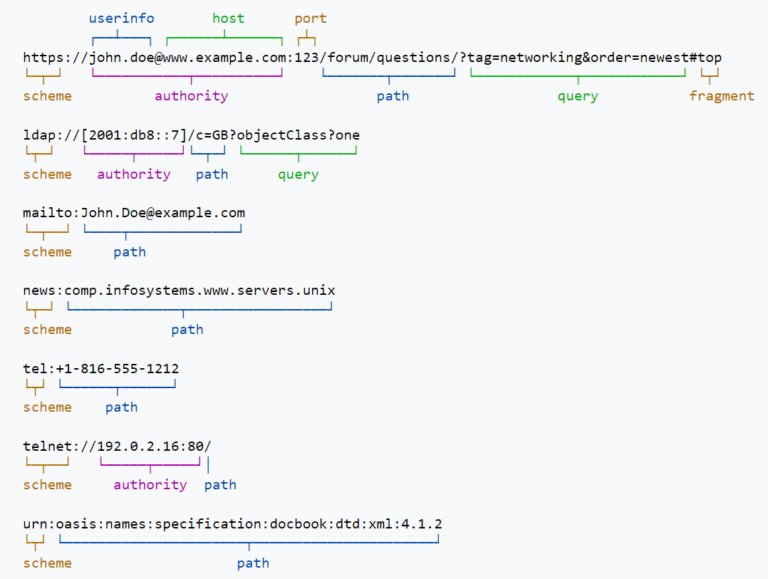This screenshot has width=768, height=579.
Task: Click the 'path' label under the tel number
Action: [121, 408]
